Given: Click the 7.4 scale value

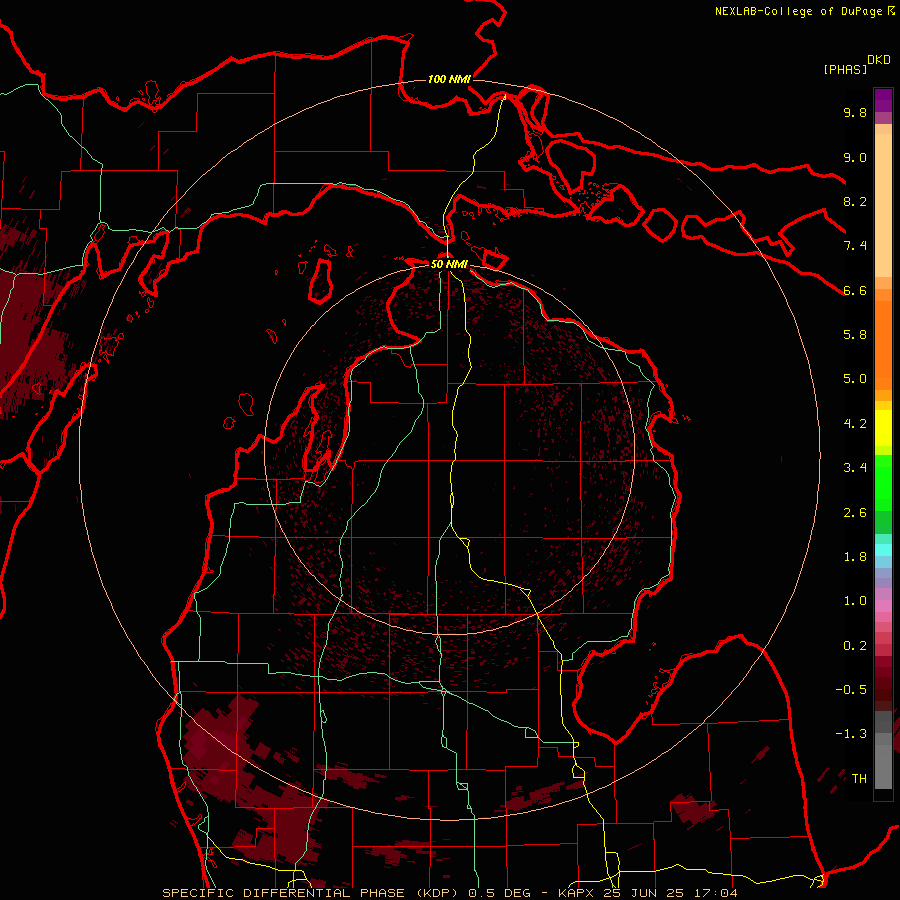Looking at the screenshot, I should [855, 246].
